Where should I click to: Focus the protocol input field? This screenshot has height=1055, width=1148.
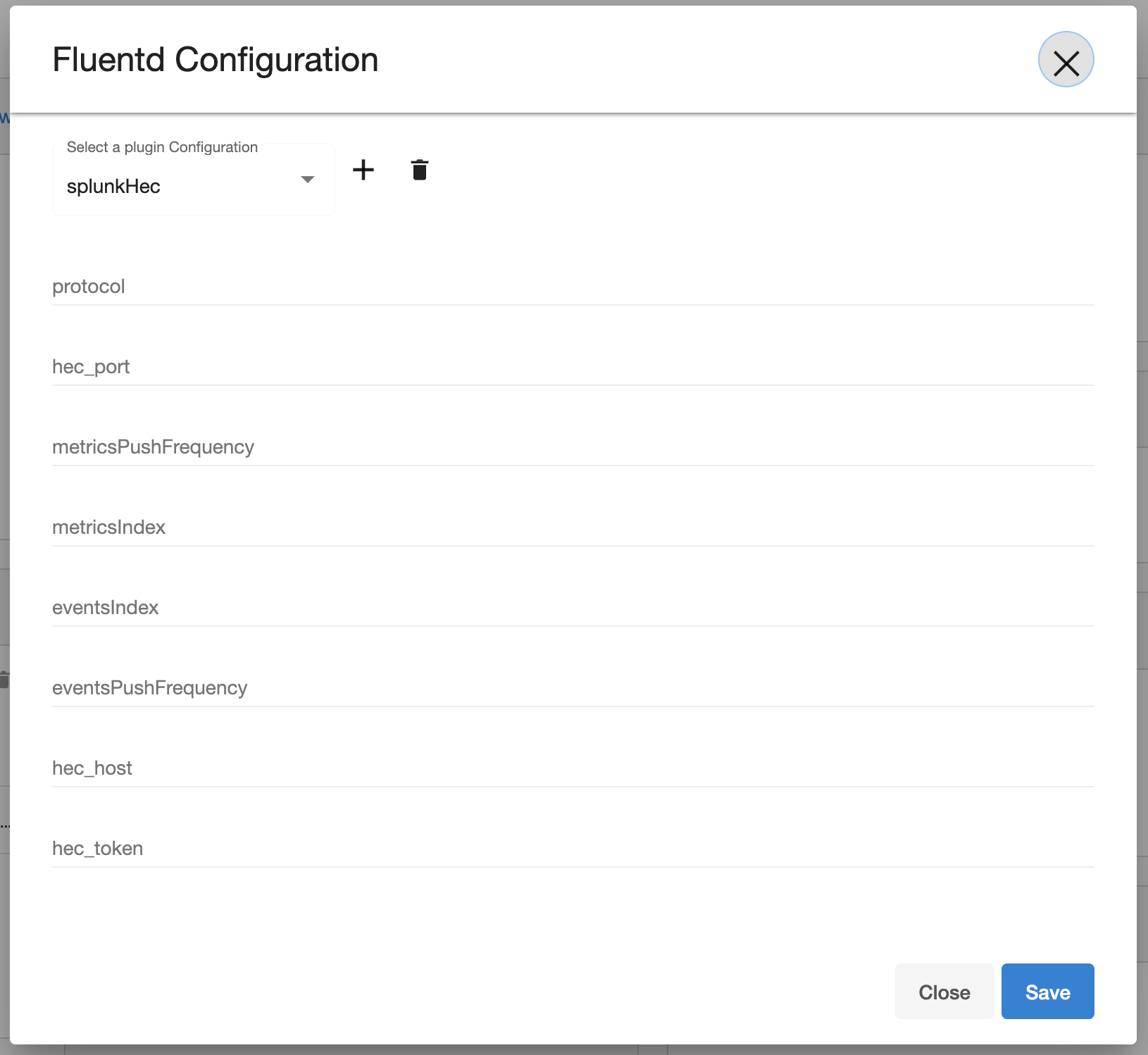(x=572, y=287)
